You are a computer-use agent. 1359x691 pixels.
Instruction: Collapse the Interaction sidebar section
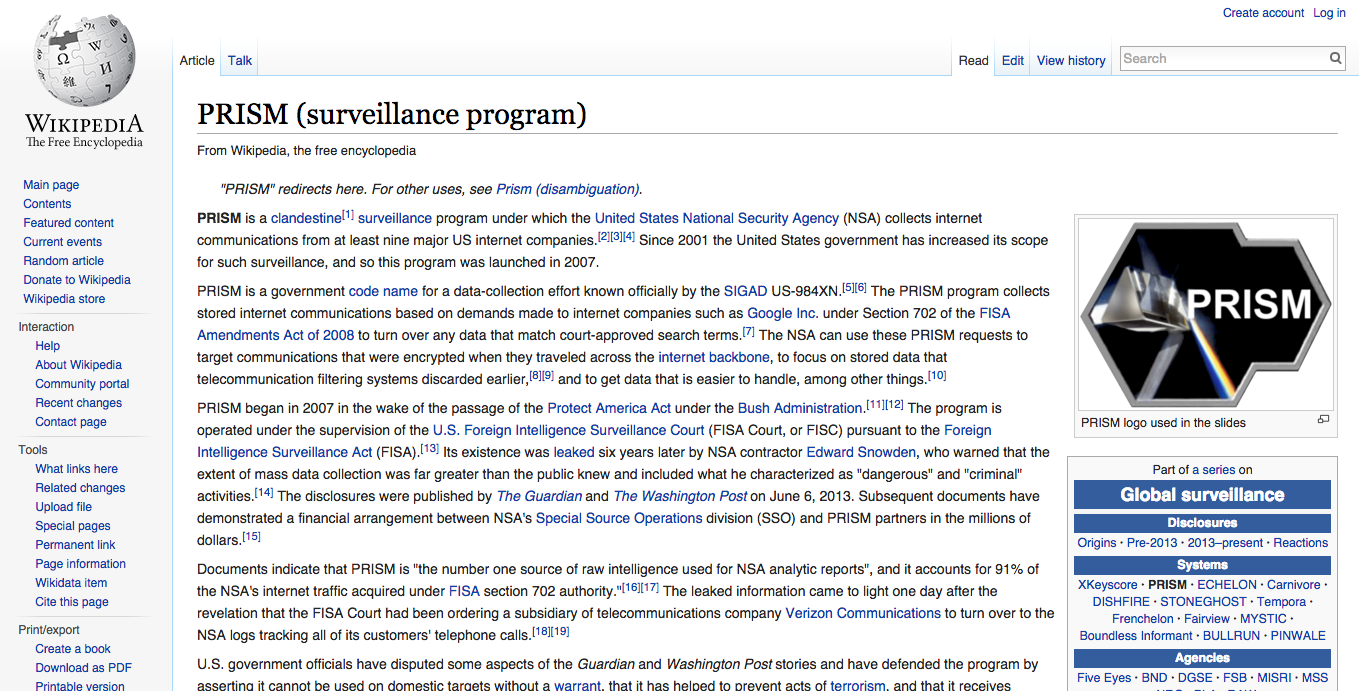(x=46, y=327)
